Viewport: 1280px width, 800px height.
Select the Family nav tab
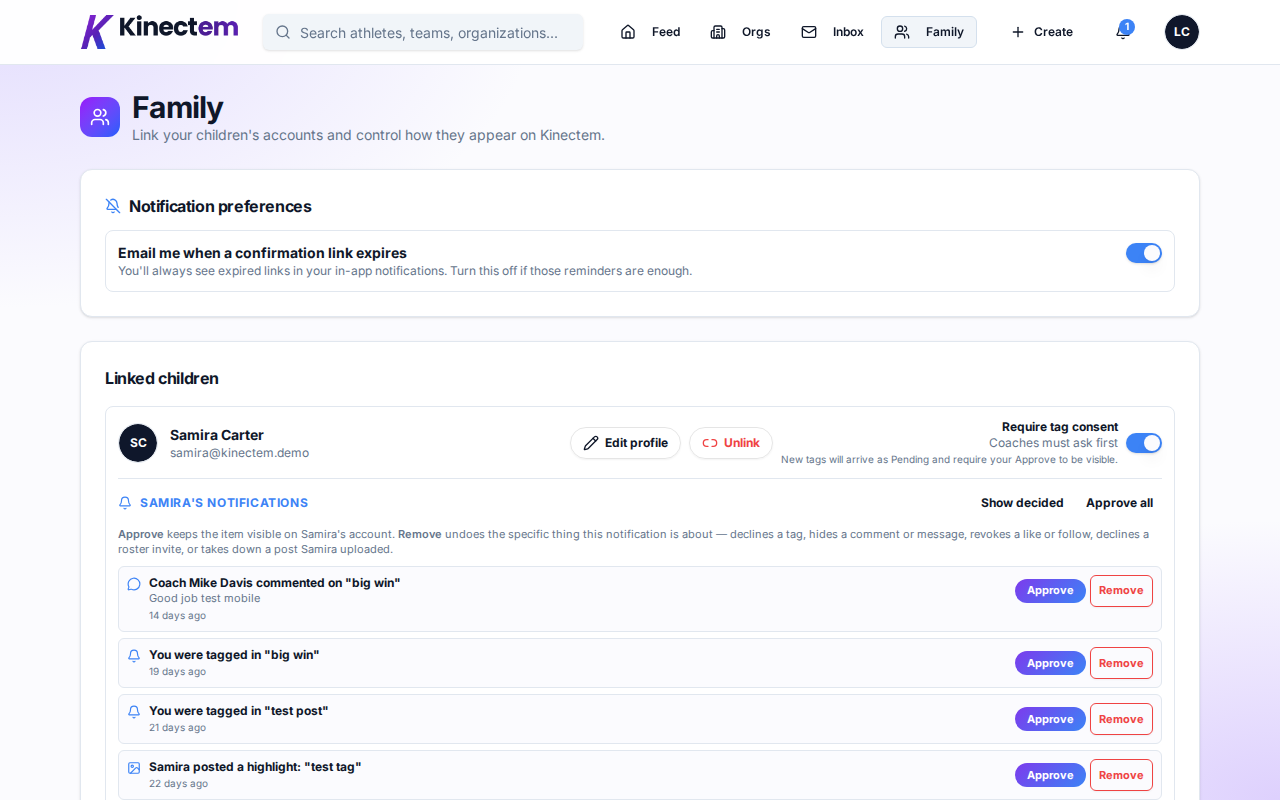(929, 32)
